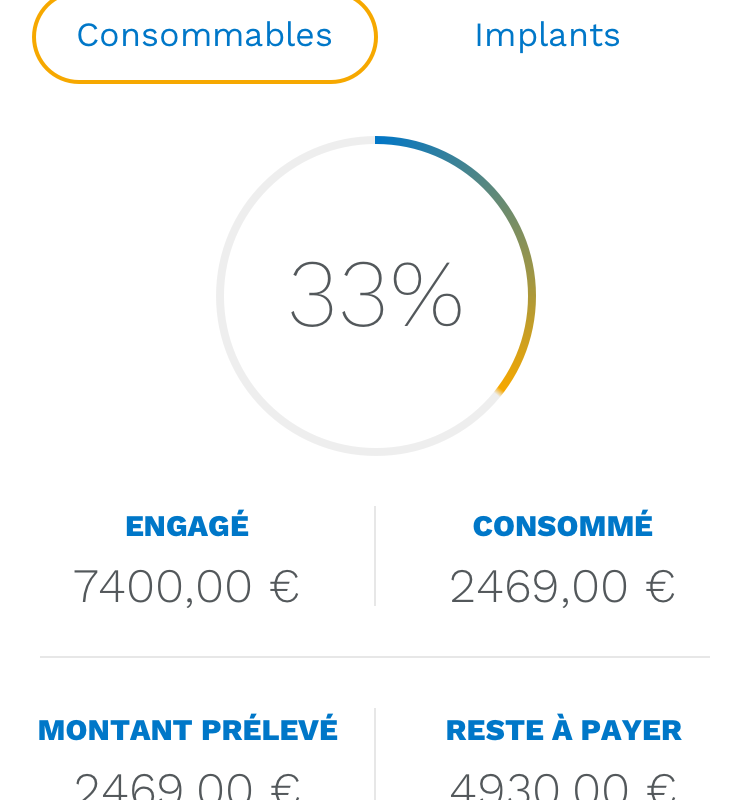Click the euro symbol after 7400,00

pyautogui.click(x=284, y=587)
